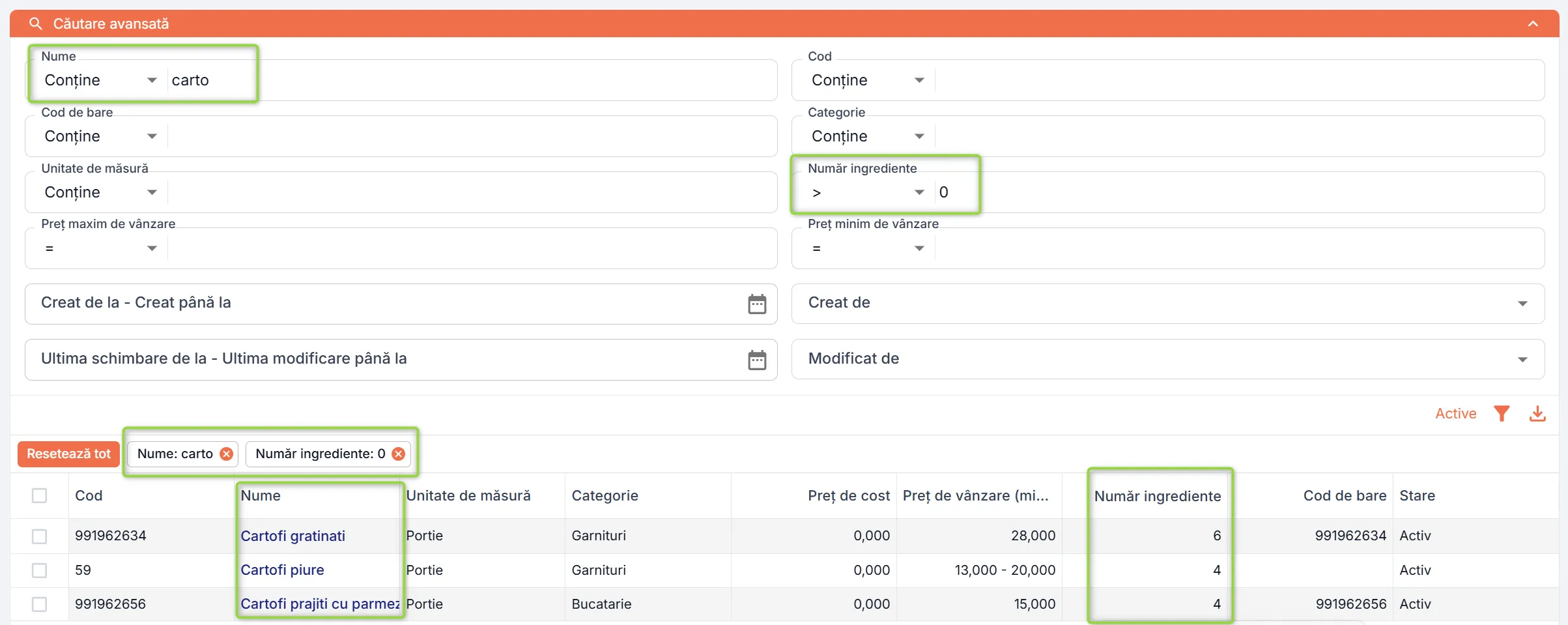Open calendar for Ultima schimbare range
Viewport: 1568px width, 625px height.
point(757,360)
